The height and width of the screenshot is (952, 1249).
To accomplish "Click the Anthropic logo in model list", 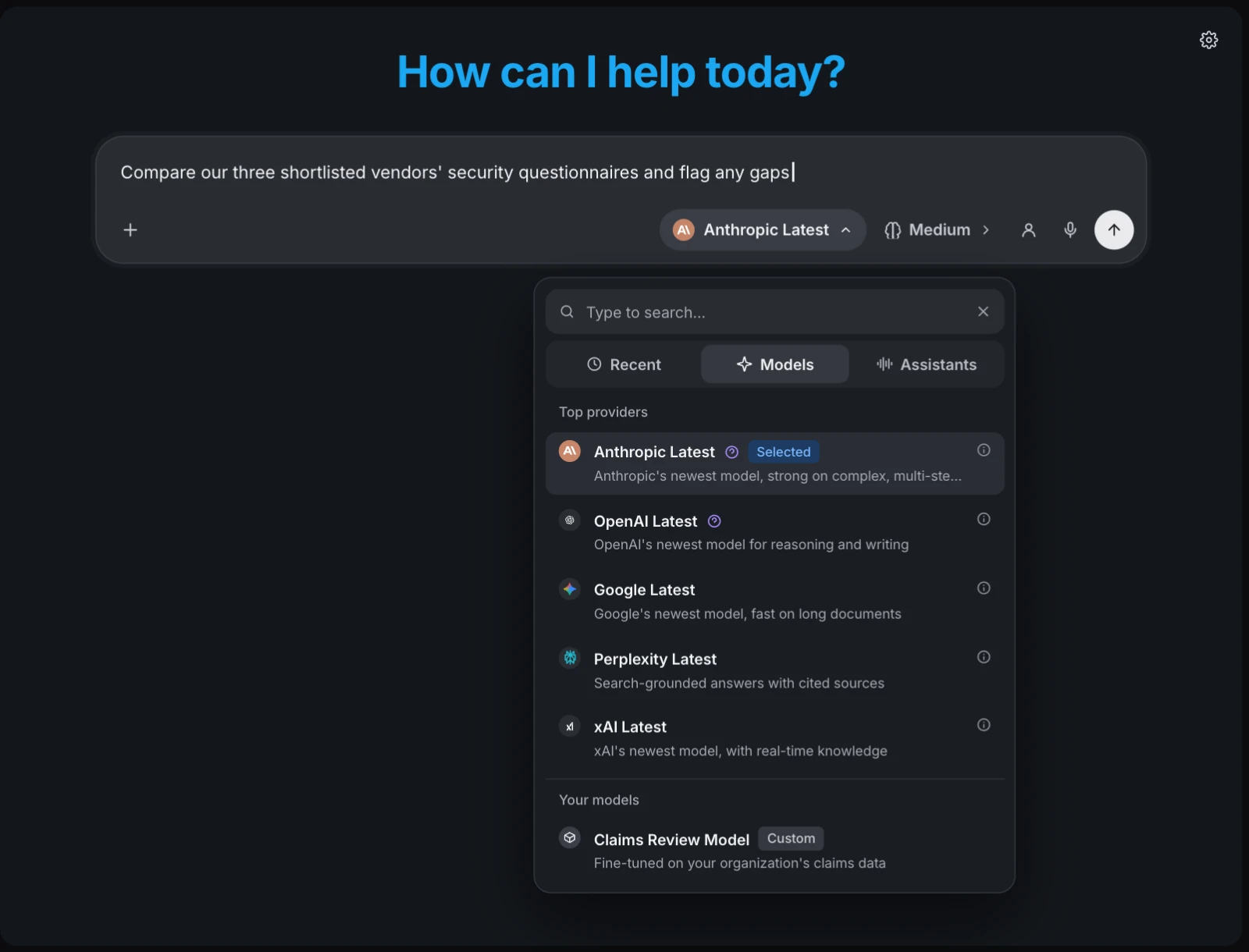I will click(570, 451).
